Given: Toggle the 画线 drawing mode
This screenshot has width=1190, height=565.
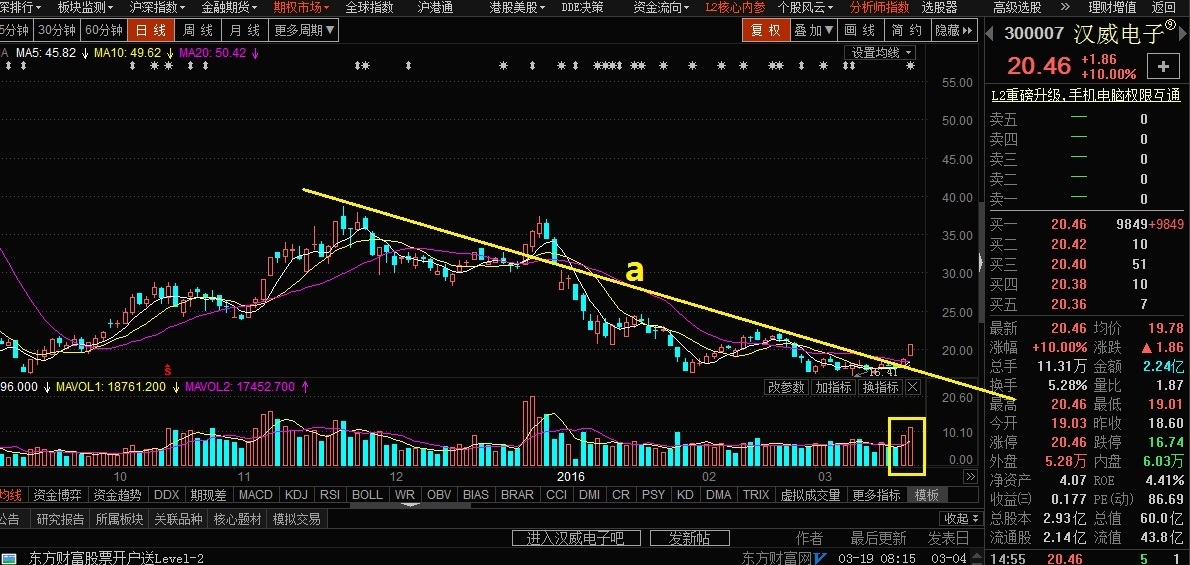Looking at the screenshot, I should coord(860,30).
